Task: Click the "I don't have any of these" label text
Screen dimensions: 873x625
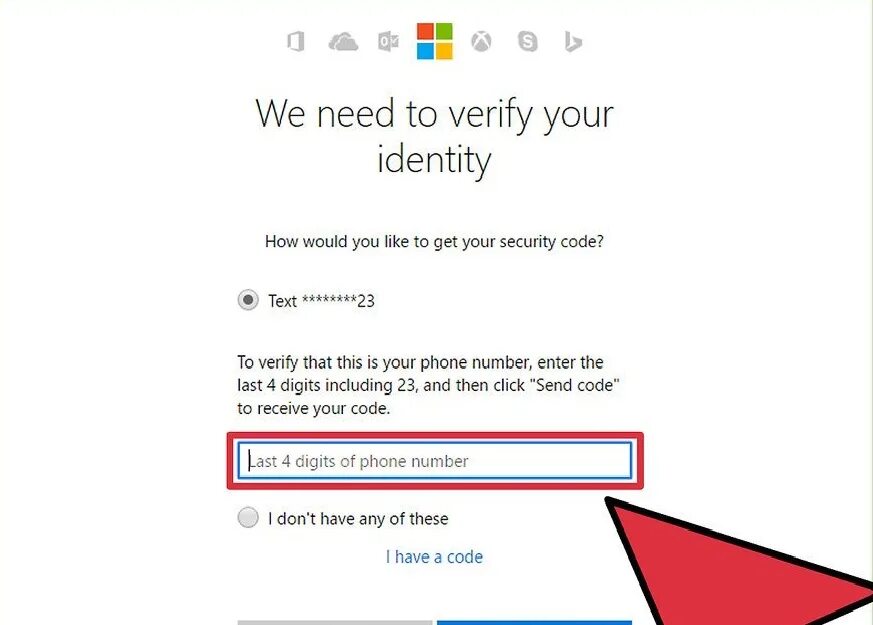Action: (x=358, y=519)
